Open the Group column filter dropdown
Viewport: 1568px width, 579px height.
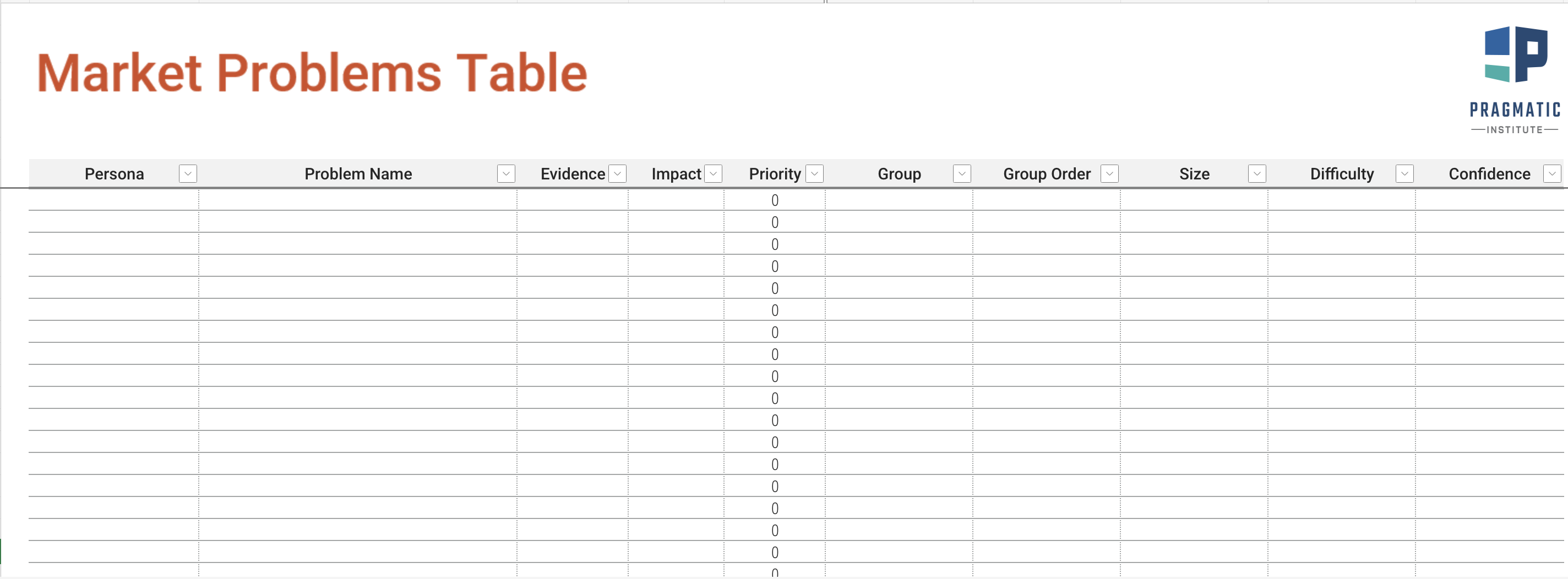(x=962, y=174)
